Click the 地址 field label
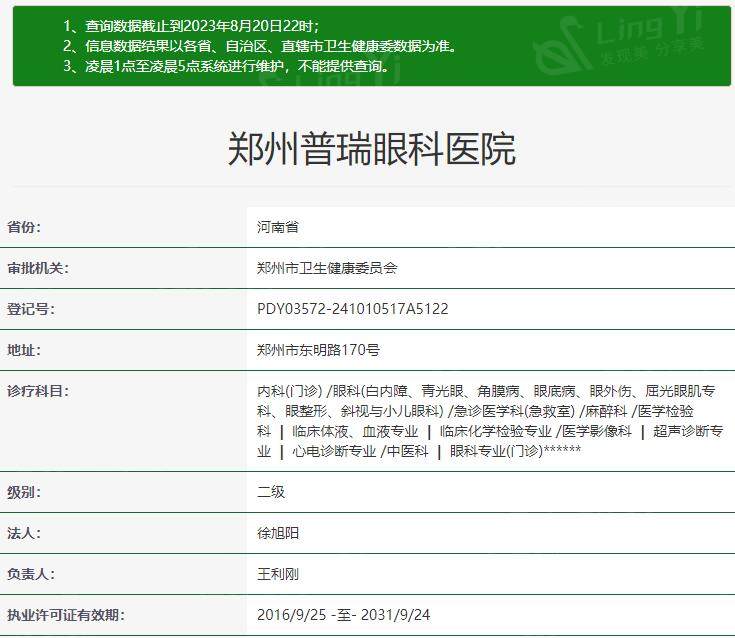Image resolution: width=735 pixels, height=638 pixels. click(x=24, y=350)
